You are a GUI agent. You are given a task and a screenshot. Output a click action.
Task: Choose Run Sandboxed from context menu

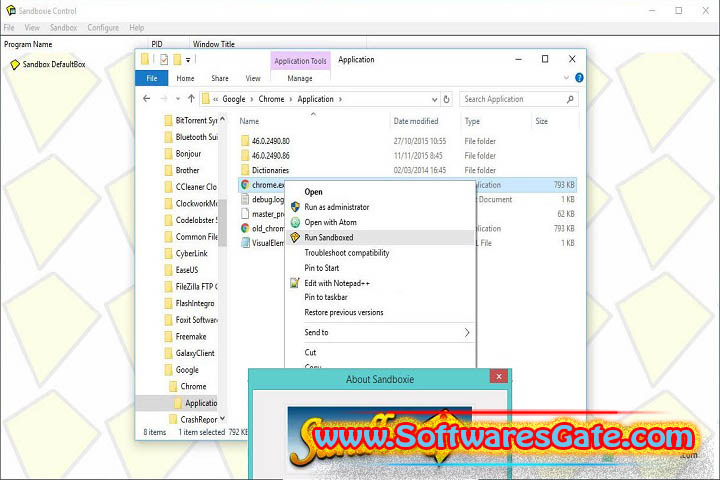[x=380, y=237]
